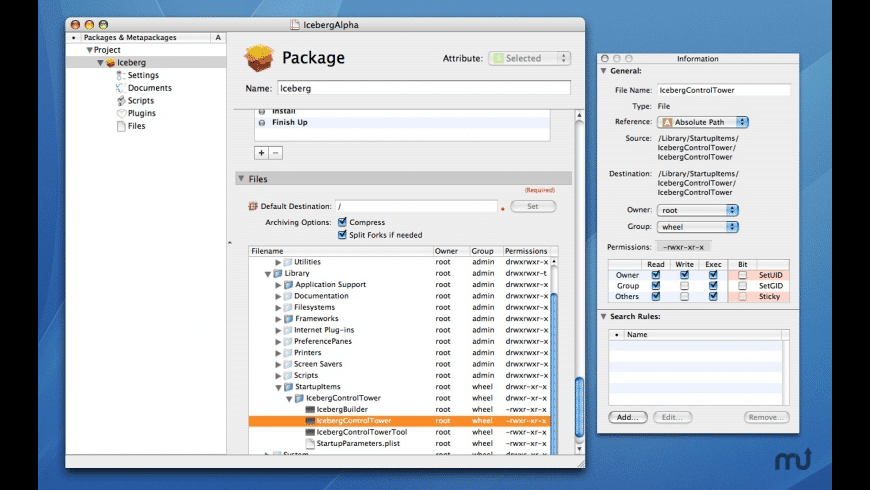Open the Documents item icon
The width and height of the screenshot is (870, 490).
click(120, 88)
